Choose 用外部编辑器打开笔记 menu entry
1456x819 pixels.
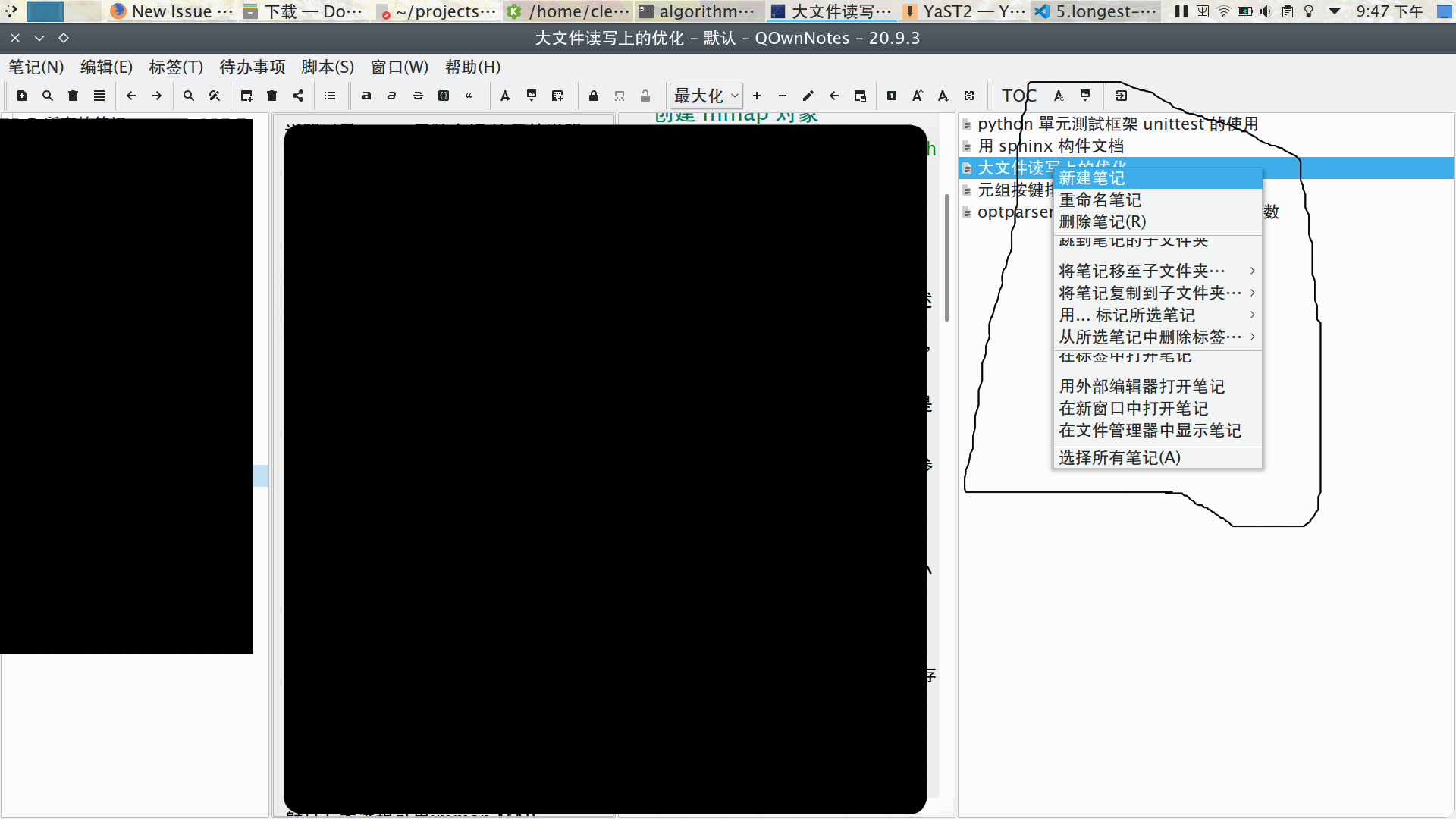click(1157, 387)
